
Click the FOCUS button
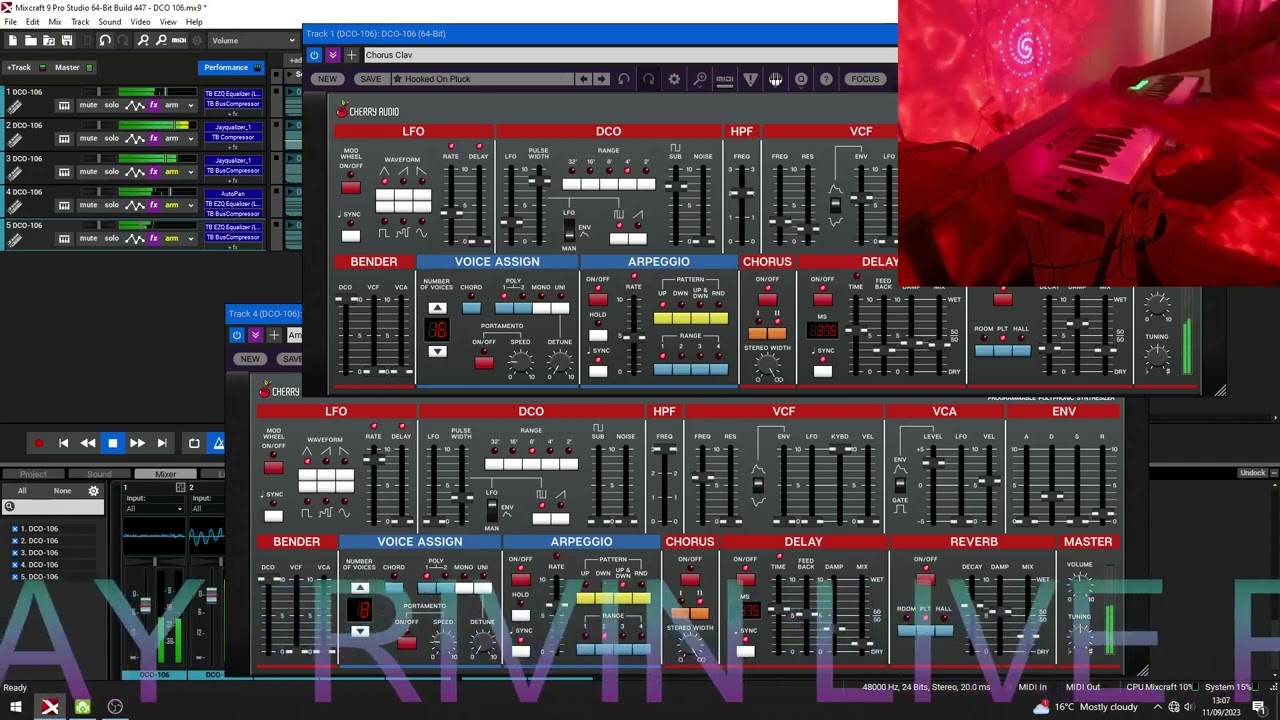[865, 79]
